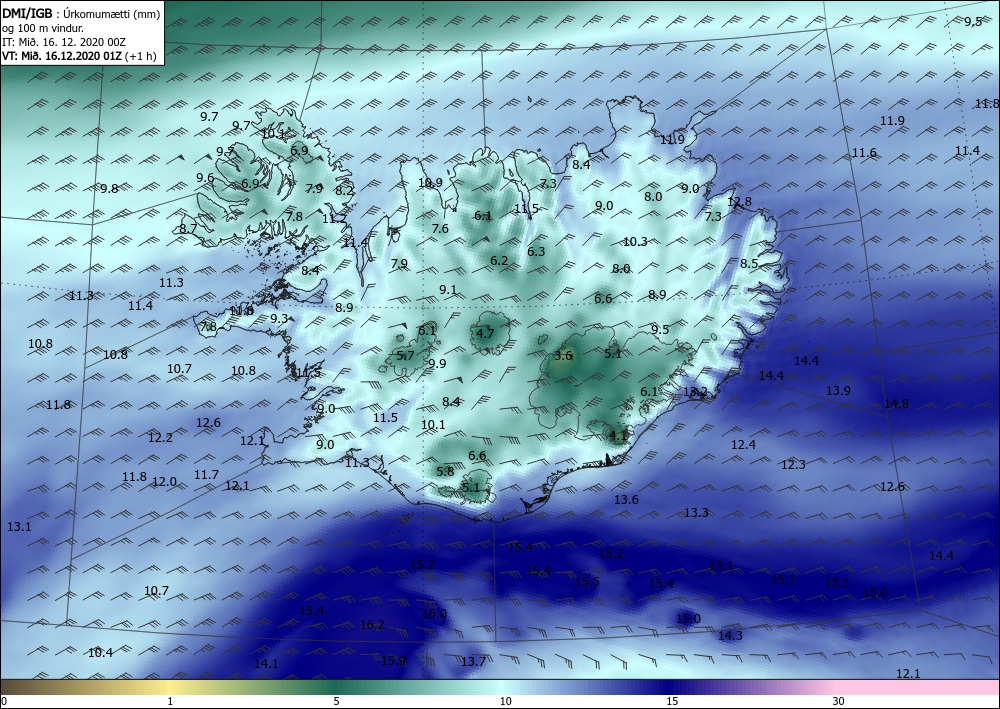Image resolution: width=1000 pixels, height=709 pixels.
Task: Click the 3.6 value on the glacier
Action: click(x=564, y=356)
